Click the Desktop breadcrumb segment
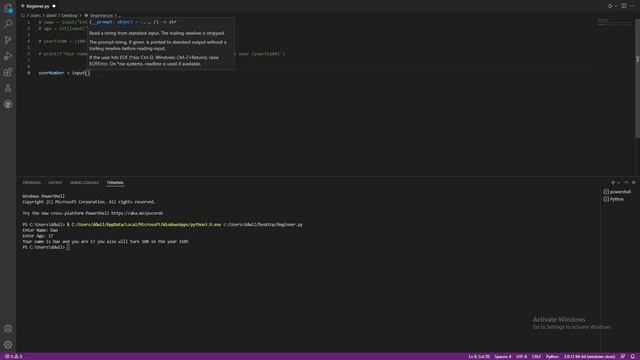Viewport: 640px width, 360px height. 69,16
